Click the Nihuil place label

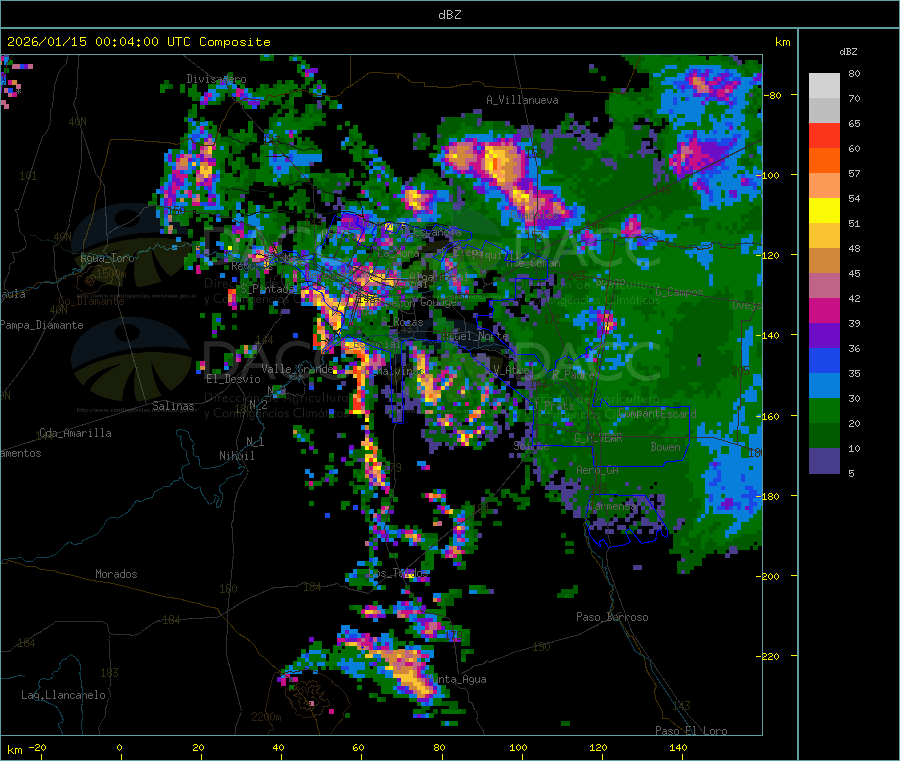click(x=236, y=456)
